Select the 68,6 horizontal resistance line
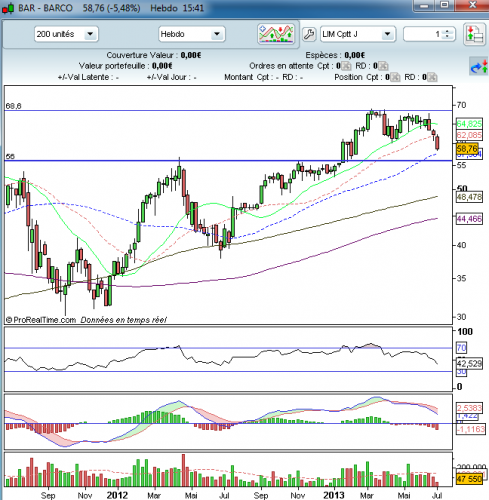489x500 pixels. (x=228, y=110)
